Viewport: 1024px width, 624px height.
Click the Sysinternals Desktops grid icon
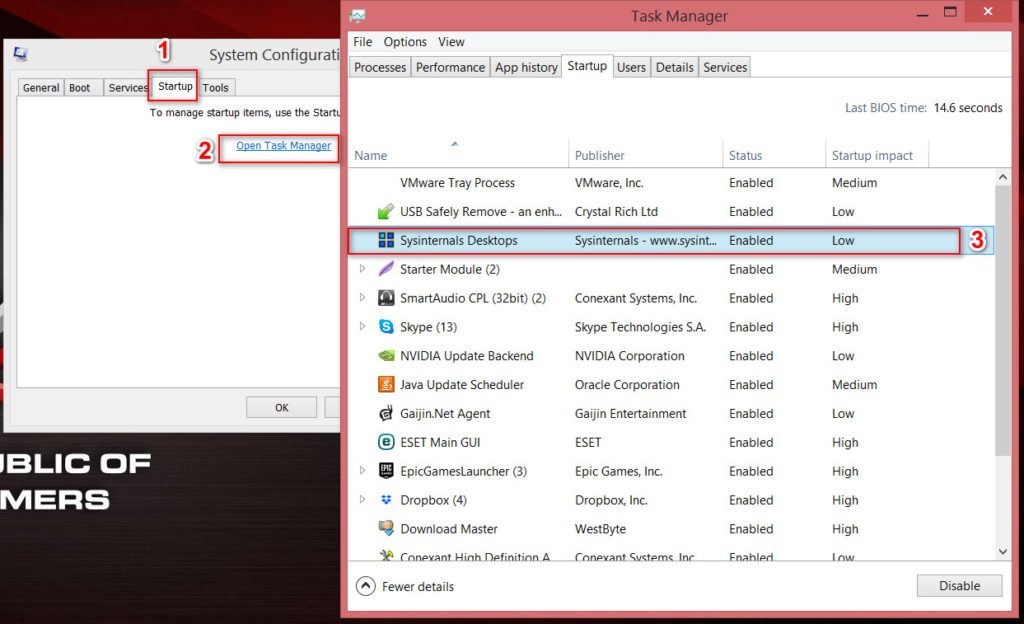point(386,240)
